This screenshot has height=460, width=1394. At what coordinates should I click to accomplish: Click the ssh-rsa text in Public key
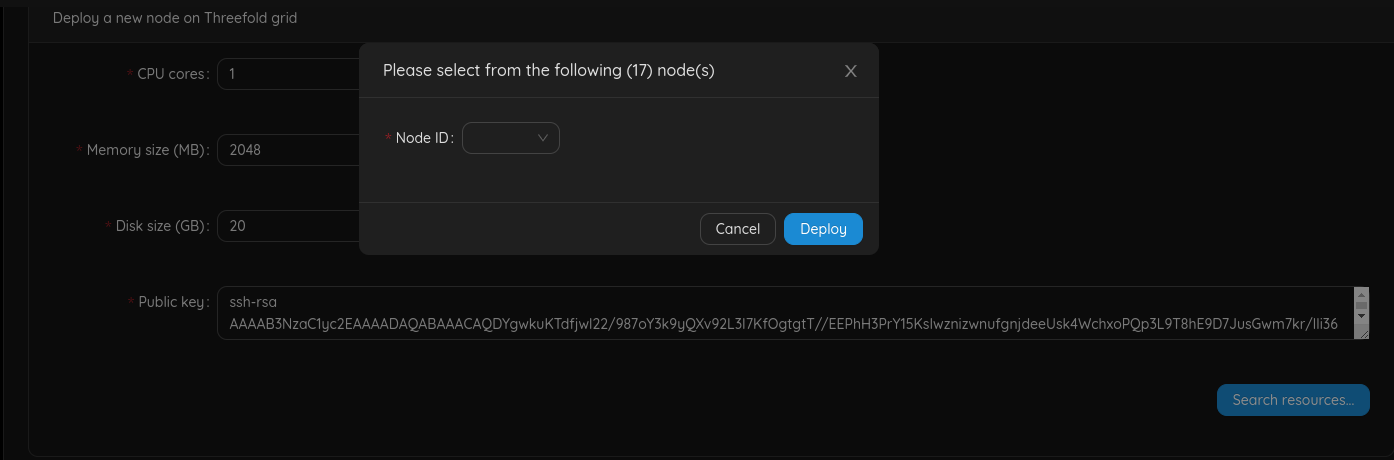[252, 302]
